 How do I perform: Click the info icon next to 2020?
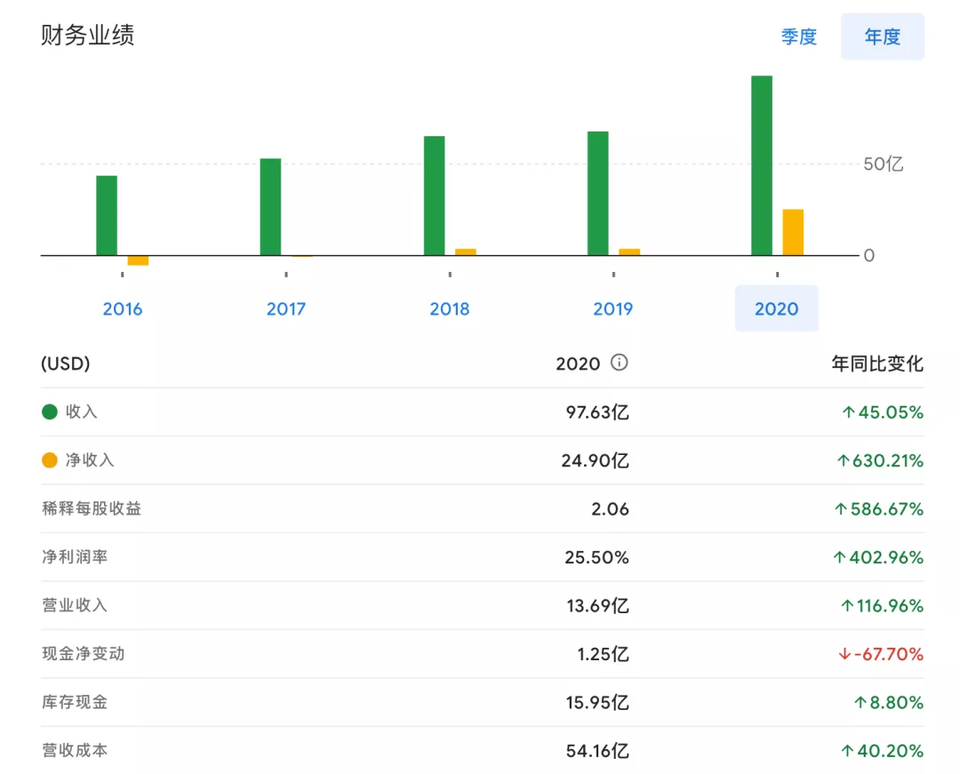[619, 363]
